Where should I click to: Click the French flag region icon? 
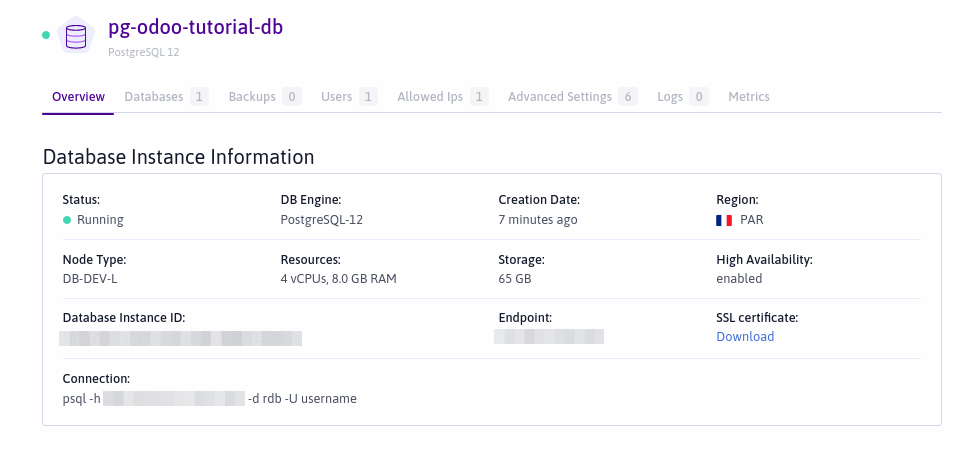point(724,220)
